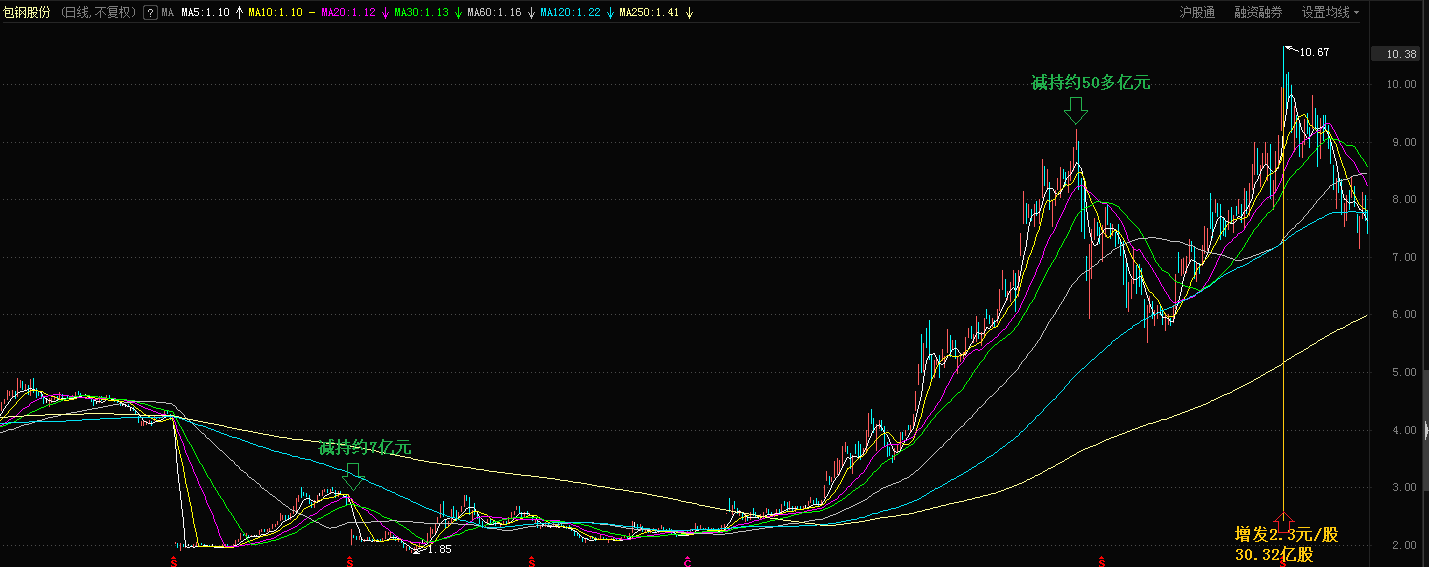The image size is (1429, 567).
Task: Click the 10.67 high price label
Action: click(1314, 52)
